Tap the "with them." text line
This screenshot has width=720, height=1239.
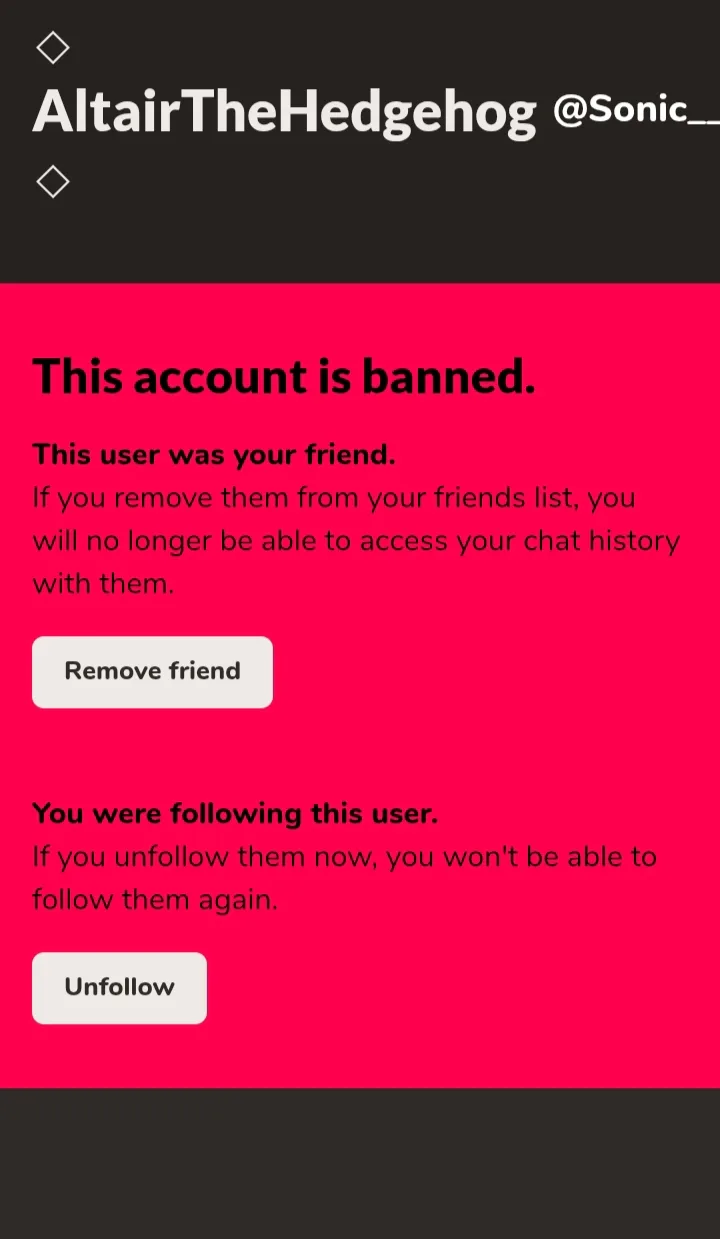coord(103,584)
